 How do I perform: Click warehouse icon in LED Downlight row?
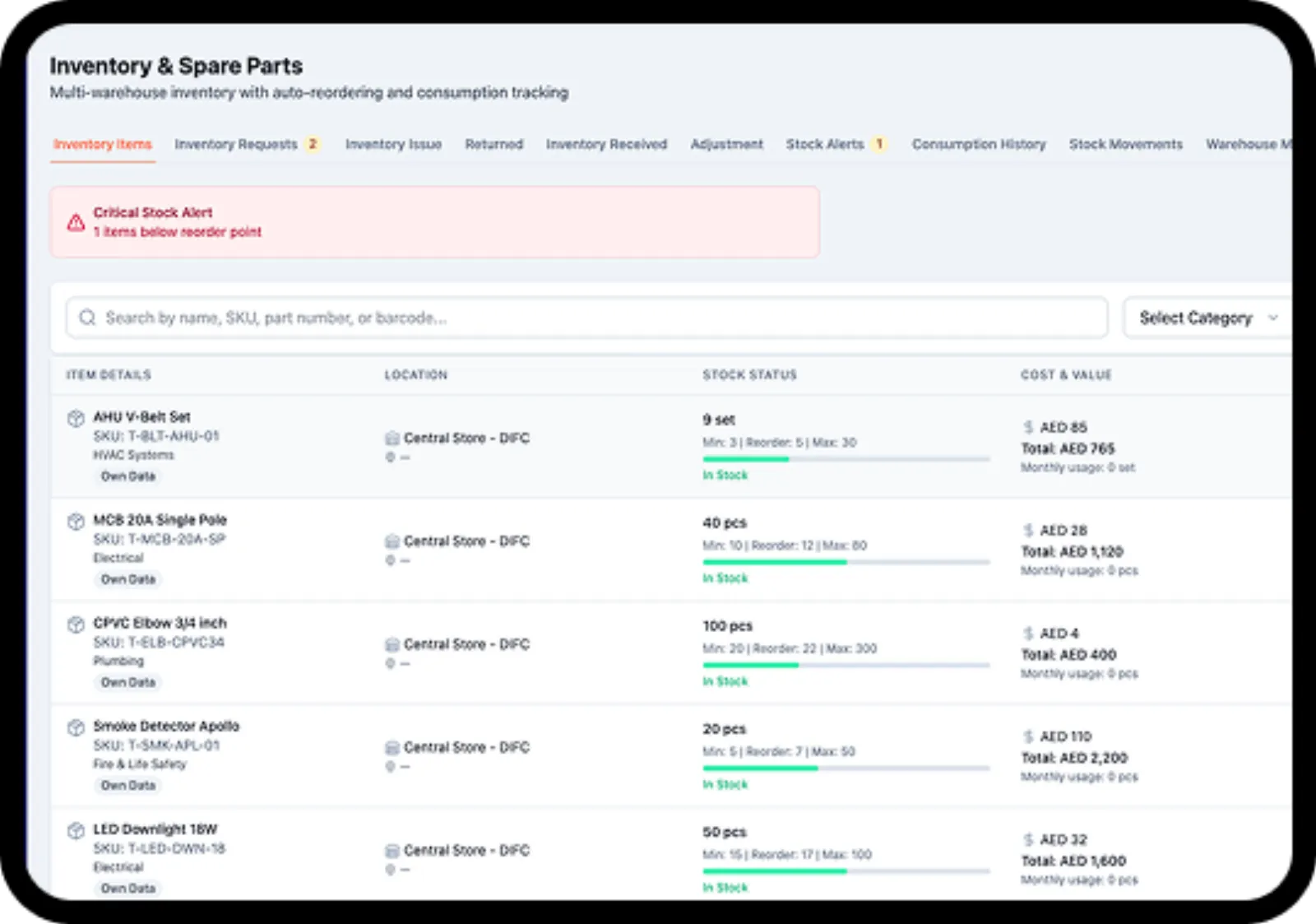392,851
